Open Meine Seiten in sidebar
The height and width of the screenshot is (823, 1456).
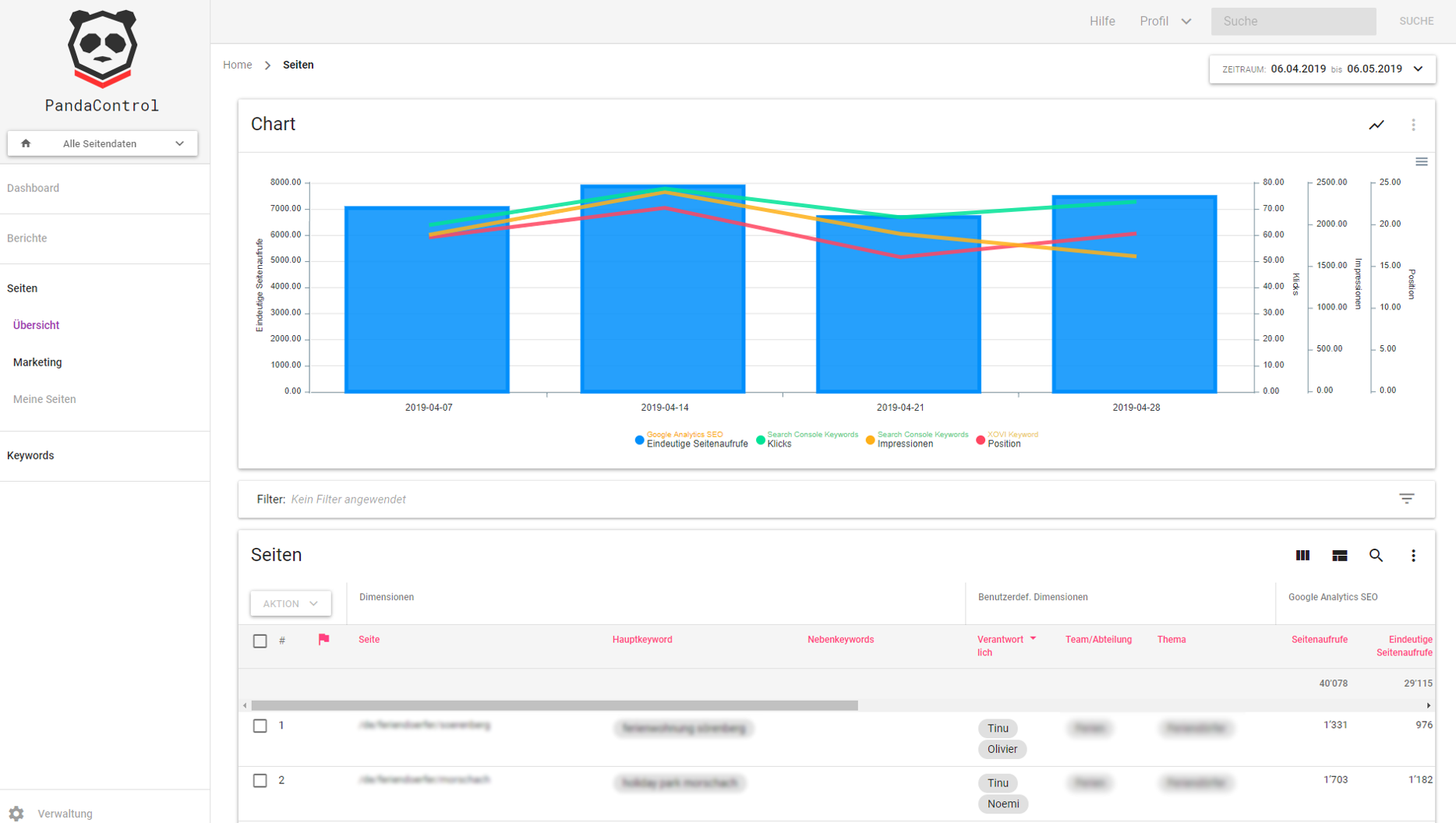click(44, 399)
